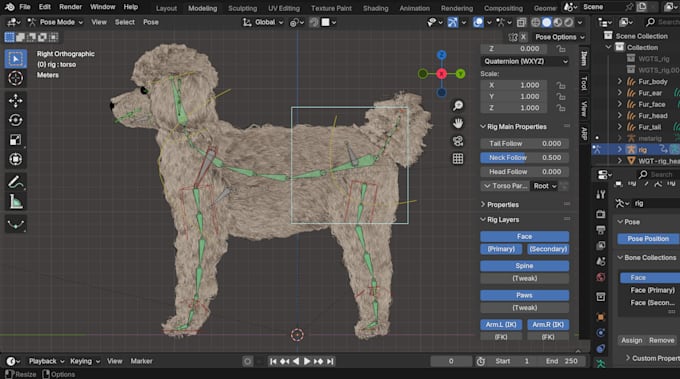This screenshot has width=680, height=379.
Task: Click the viewport zoom magnifier icon
Action: (458, 105)
